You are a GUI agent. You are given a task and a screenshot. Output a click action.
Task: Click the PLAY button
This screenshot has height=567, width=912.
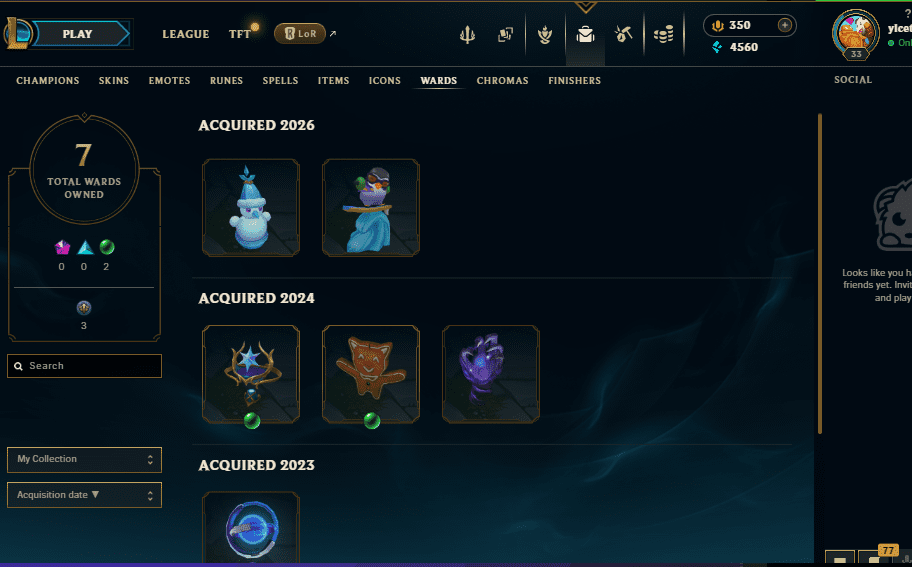(x=77, y=34)
